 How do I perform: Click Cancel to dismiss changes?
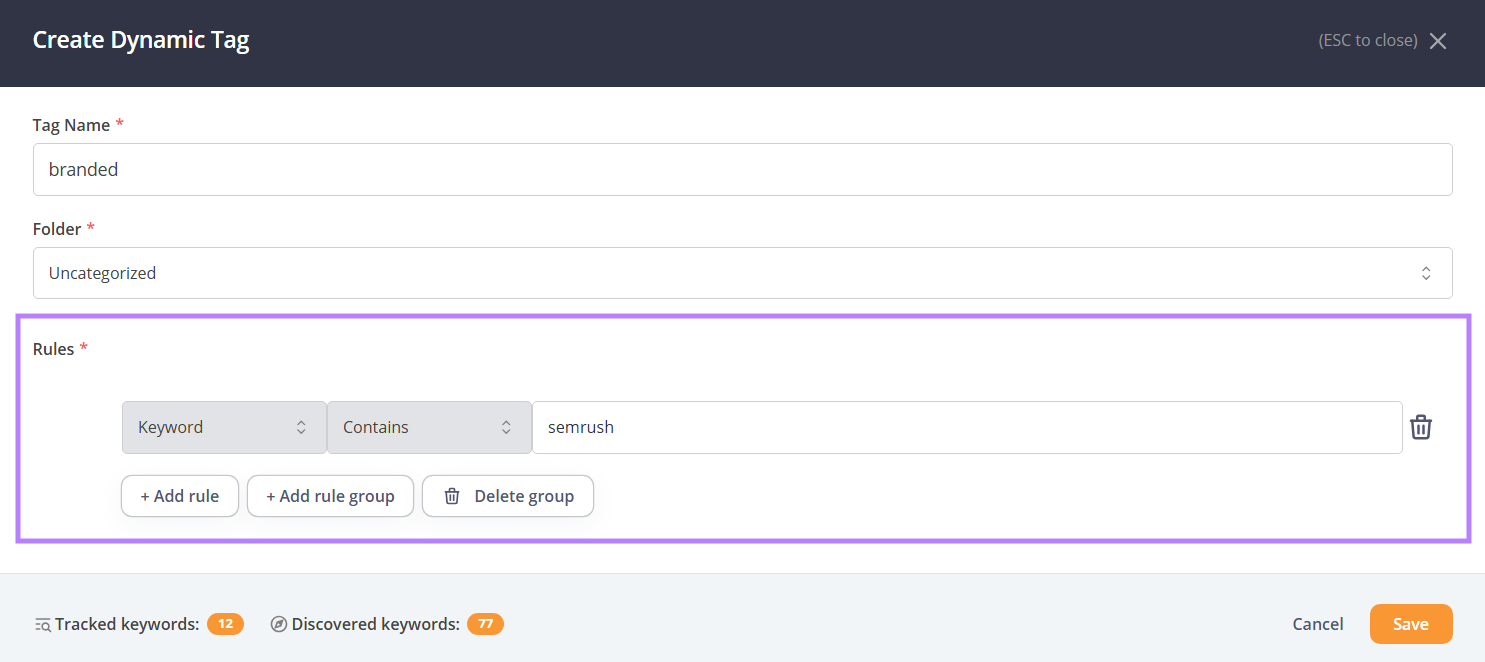coord(1317,623)
